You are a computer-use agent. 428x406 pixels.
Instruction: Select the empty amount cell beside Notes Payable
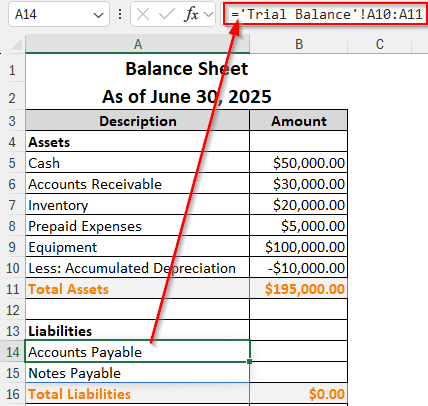point(299,373)
